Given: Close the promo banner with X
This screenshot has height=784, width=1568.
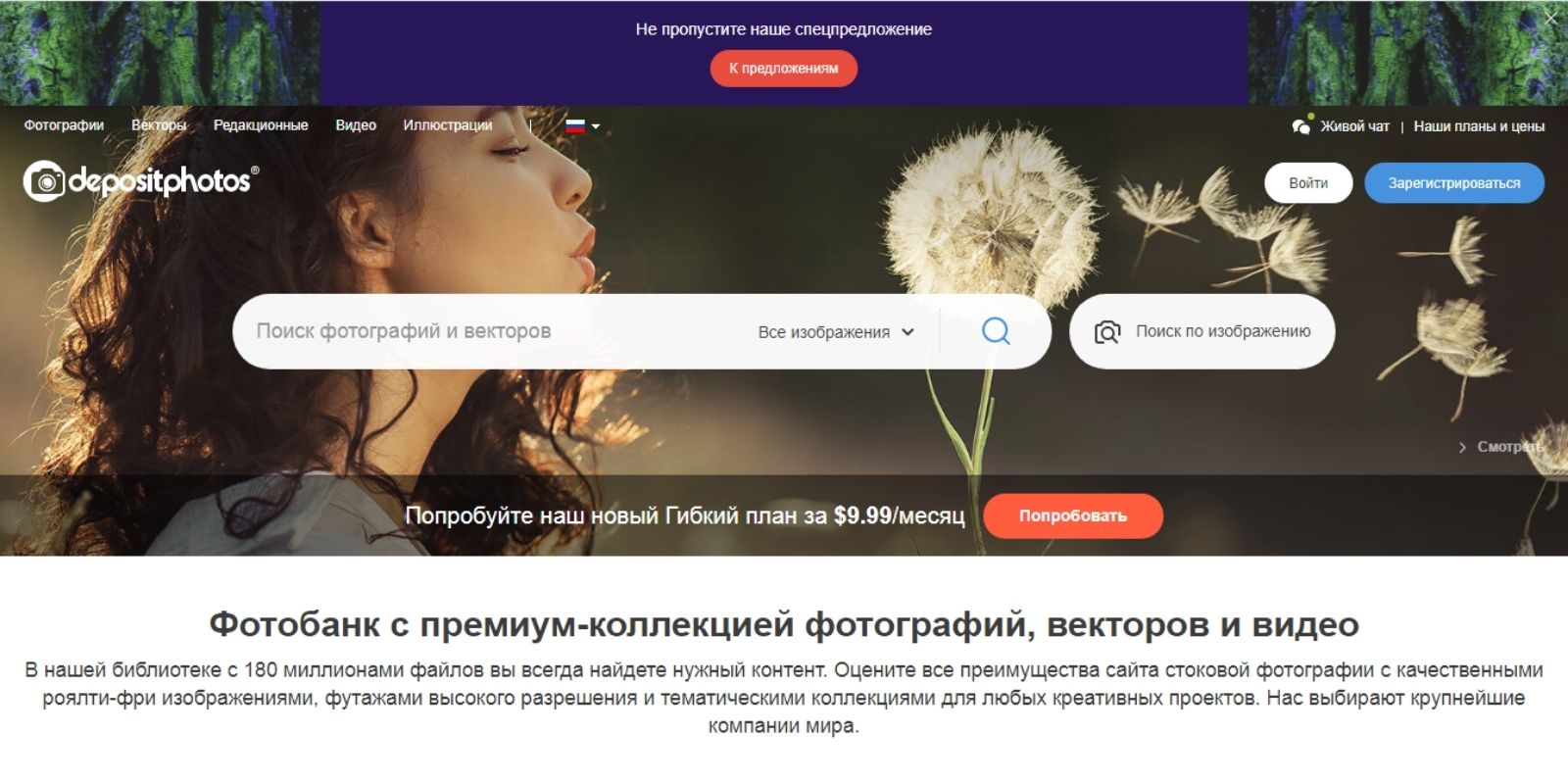Looking at the screenshot, I should (x=1551, y=17).
